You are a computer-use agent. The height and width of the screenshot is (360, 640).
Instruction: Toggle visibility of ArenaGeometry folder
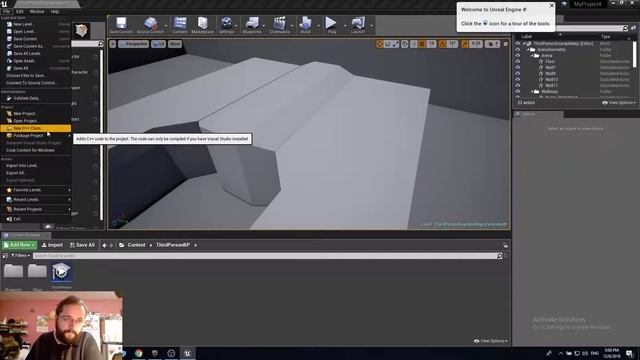518,49
